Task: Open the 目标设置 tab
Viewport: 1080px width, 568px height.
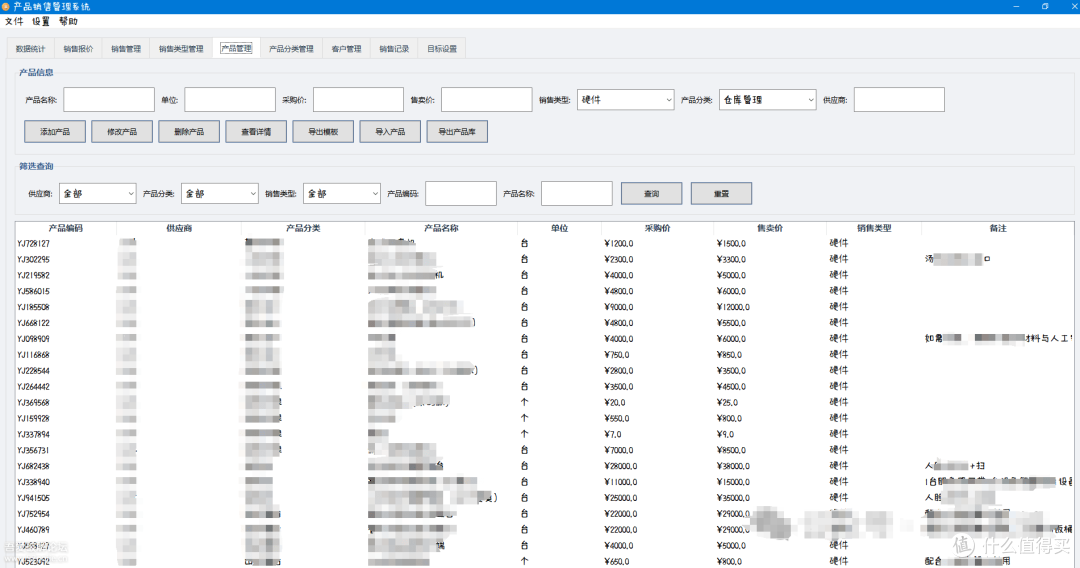Action: tap(442, 49)
